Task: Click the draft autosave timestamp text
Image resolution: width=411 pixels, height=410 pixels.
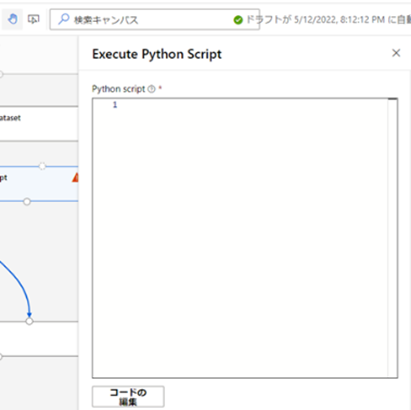Action: click(x=328, y=20)
